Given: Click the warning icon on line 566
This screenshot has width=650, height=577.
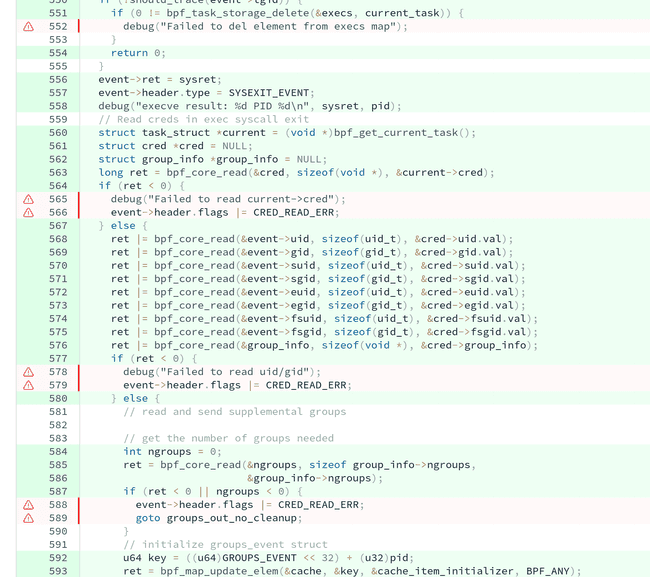Looking at the screenshot, I should (28, 213).
